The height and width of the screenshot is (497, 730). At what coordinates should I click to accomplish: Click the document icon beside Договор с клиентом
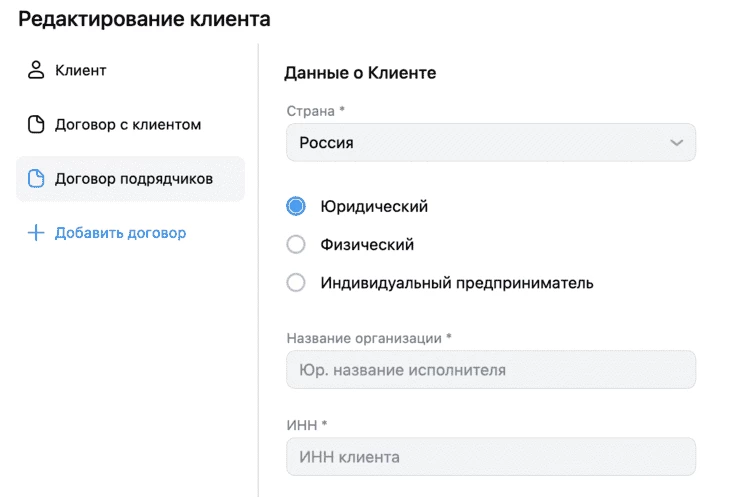tap(36, 125)
